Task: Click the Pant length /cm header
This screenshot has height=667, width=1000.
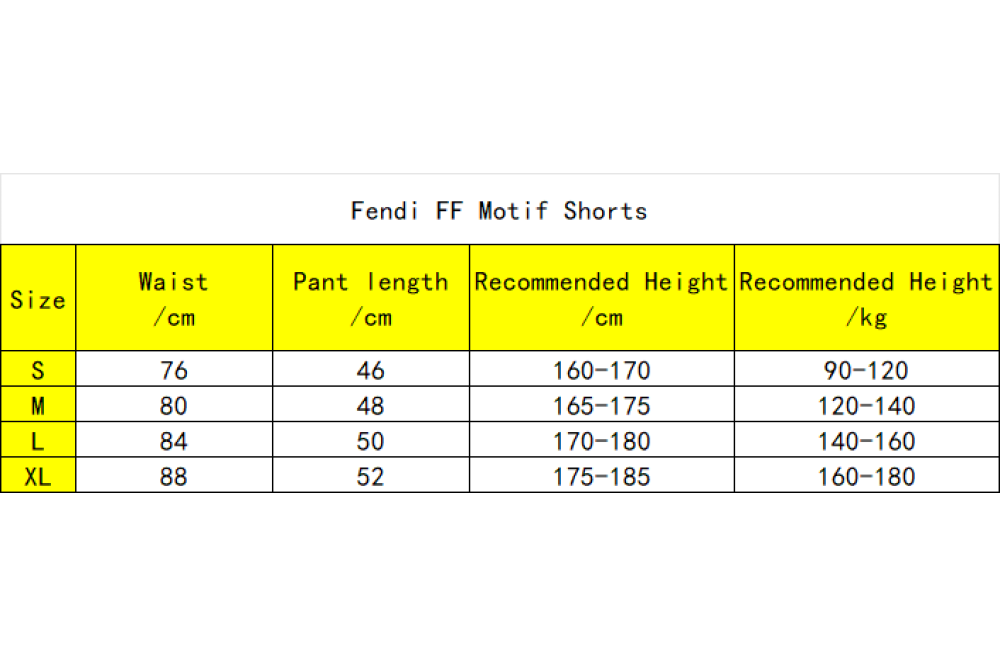Action: click(x=371, y=298)
